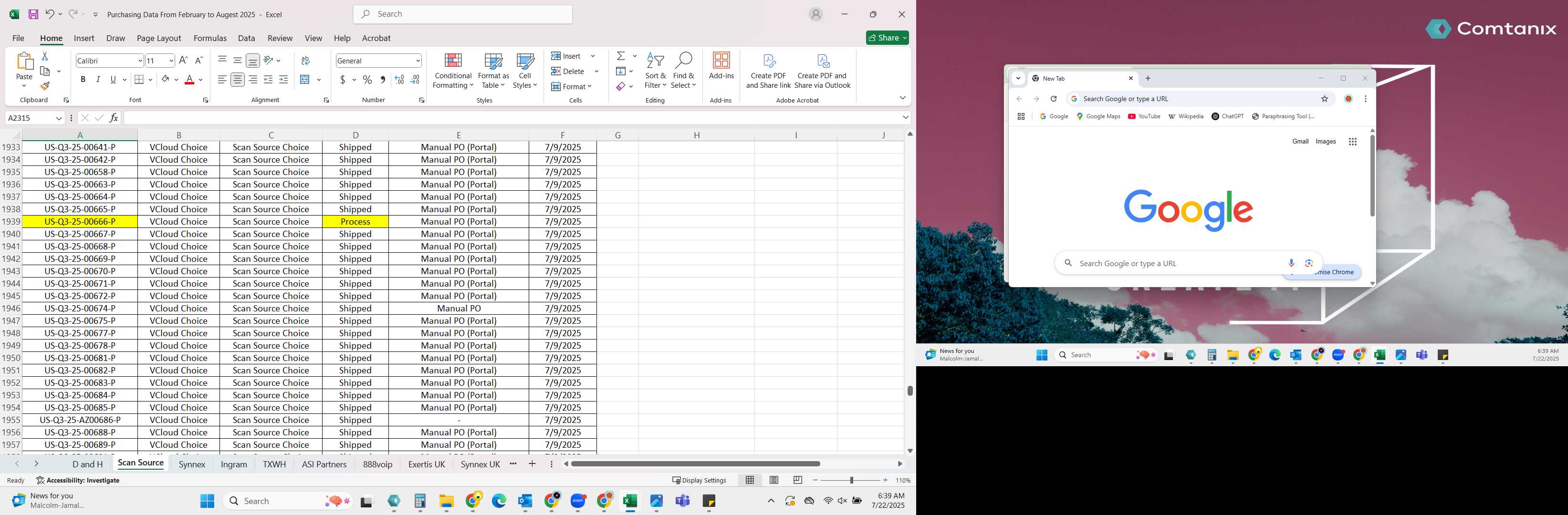Toggle Center horizontal alignment

point(237,79)
